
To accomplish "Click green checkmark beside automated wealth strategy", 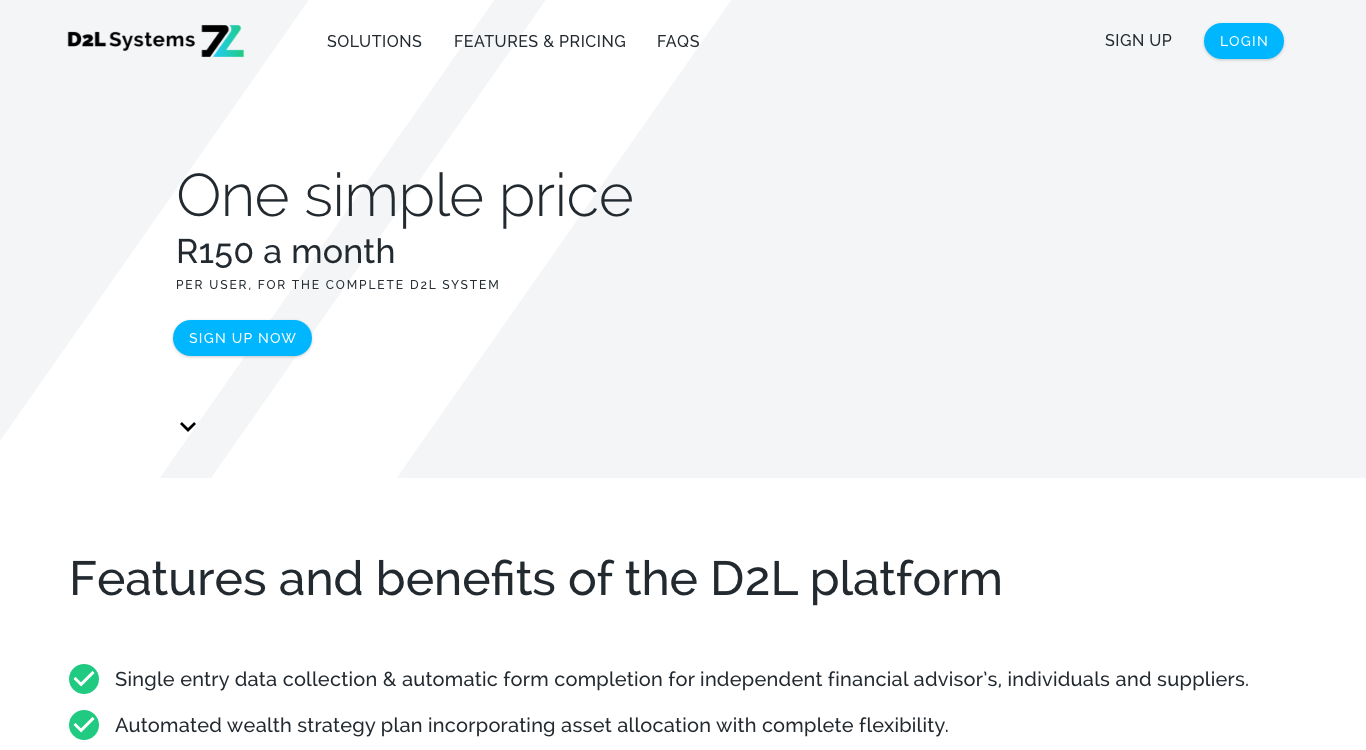I will click(84, 725).
